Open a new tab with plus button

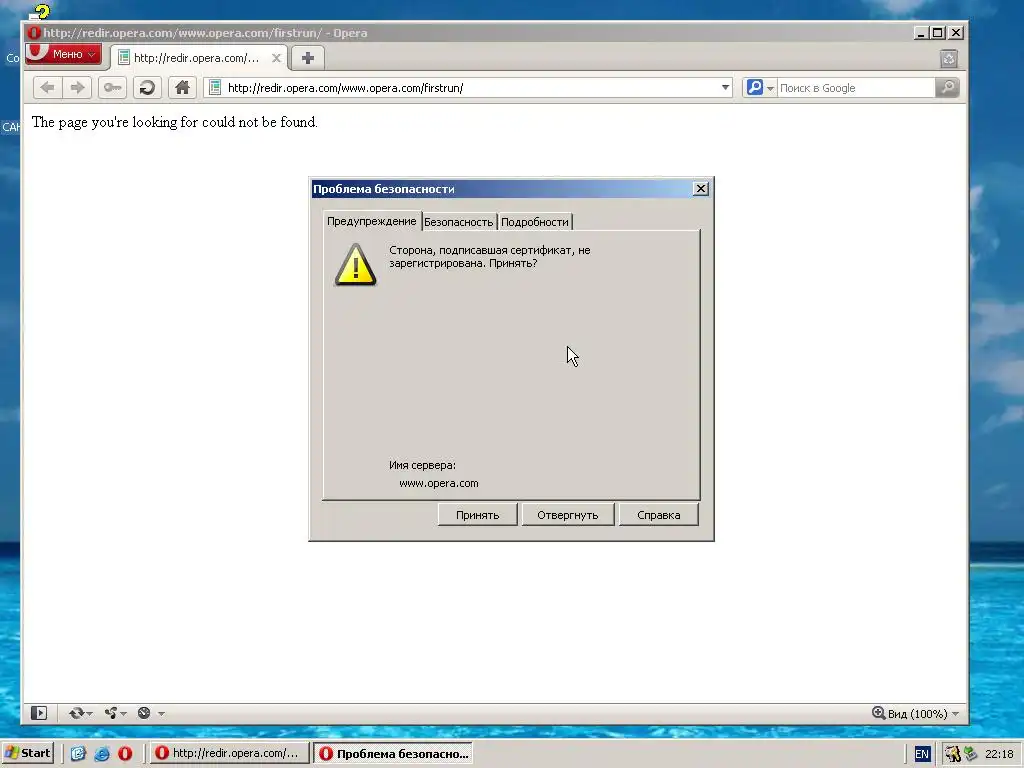click(x=308, y=58)
